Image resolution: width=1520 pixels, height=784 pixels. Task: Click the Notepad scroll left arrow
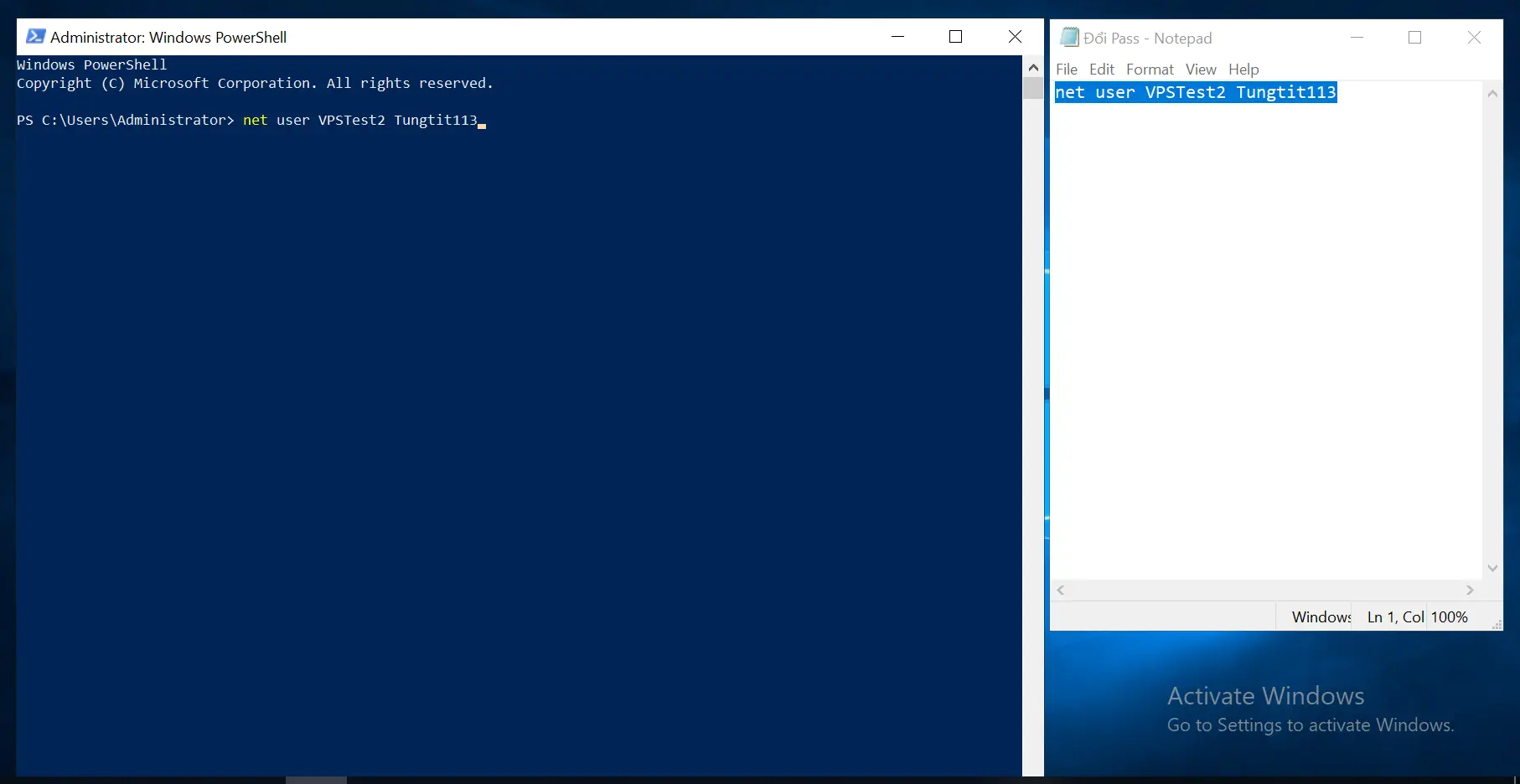[x=1061, y=590]
